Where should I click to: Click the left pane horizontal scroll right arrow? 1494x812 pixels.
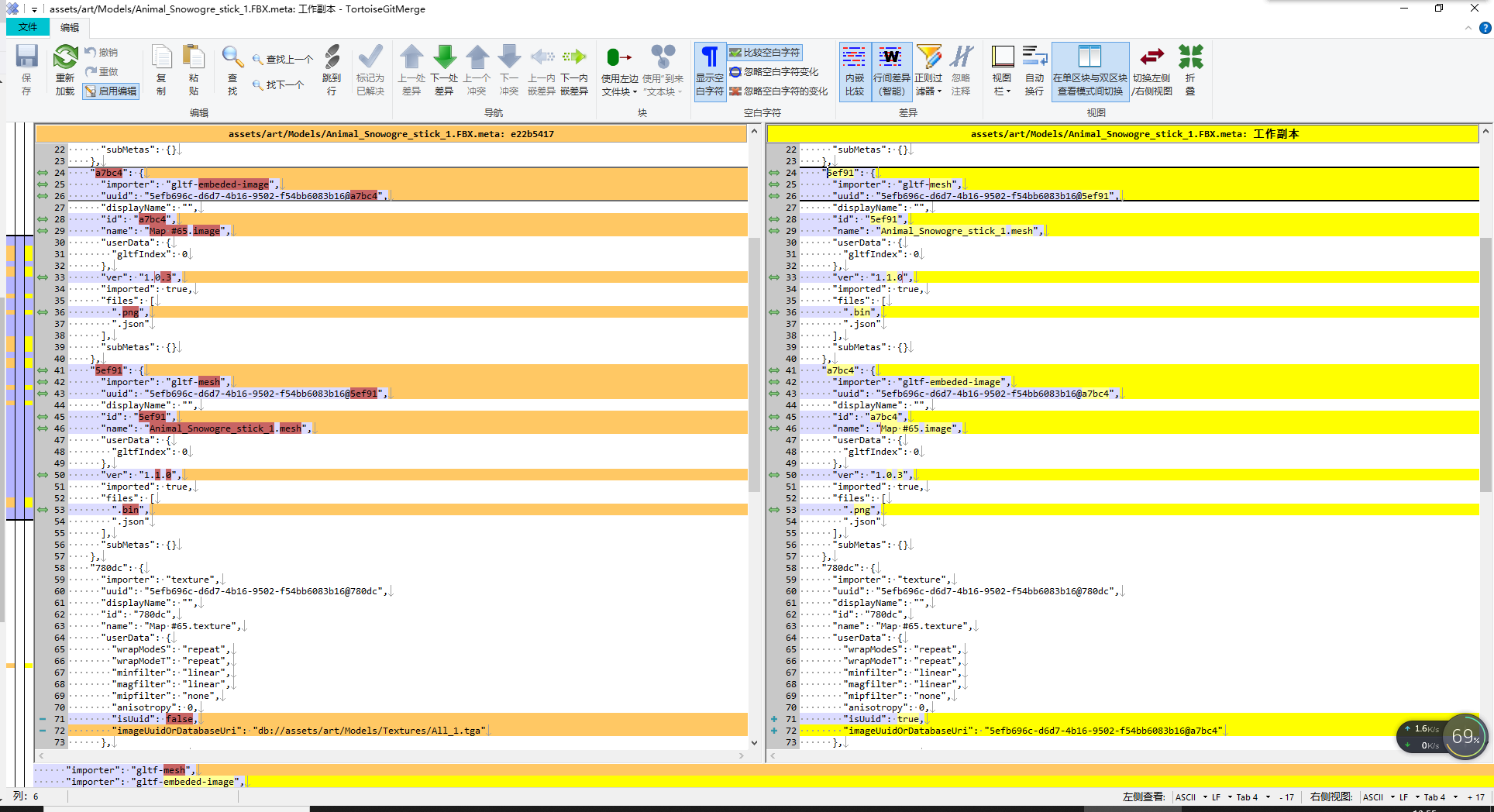(743, 755)
